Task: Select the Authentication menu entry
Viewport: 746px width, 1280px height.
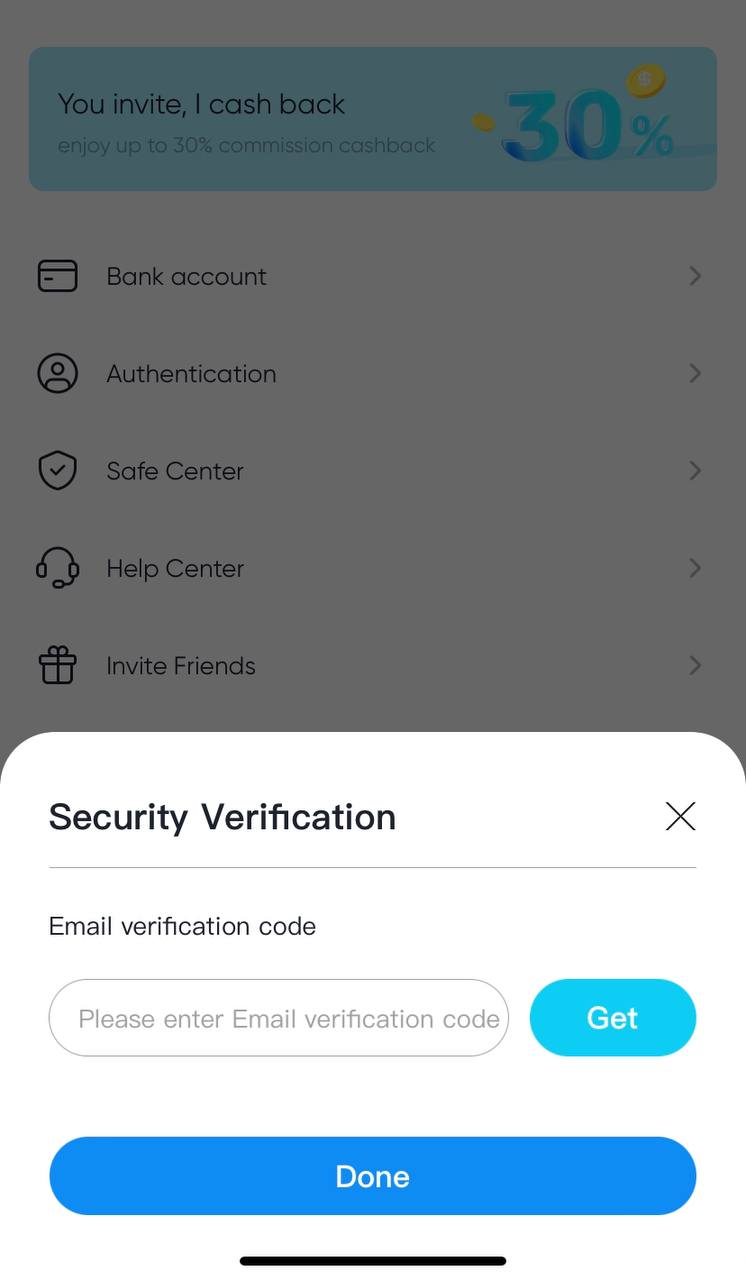Action: (x=191, y=374)
